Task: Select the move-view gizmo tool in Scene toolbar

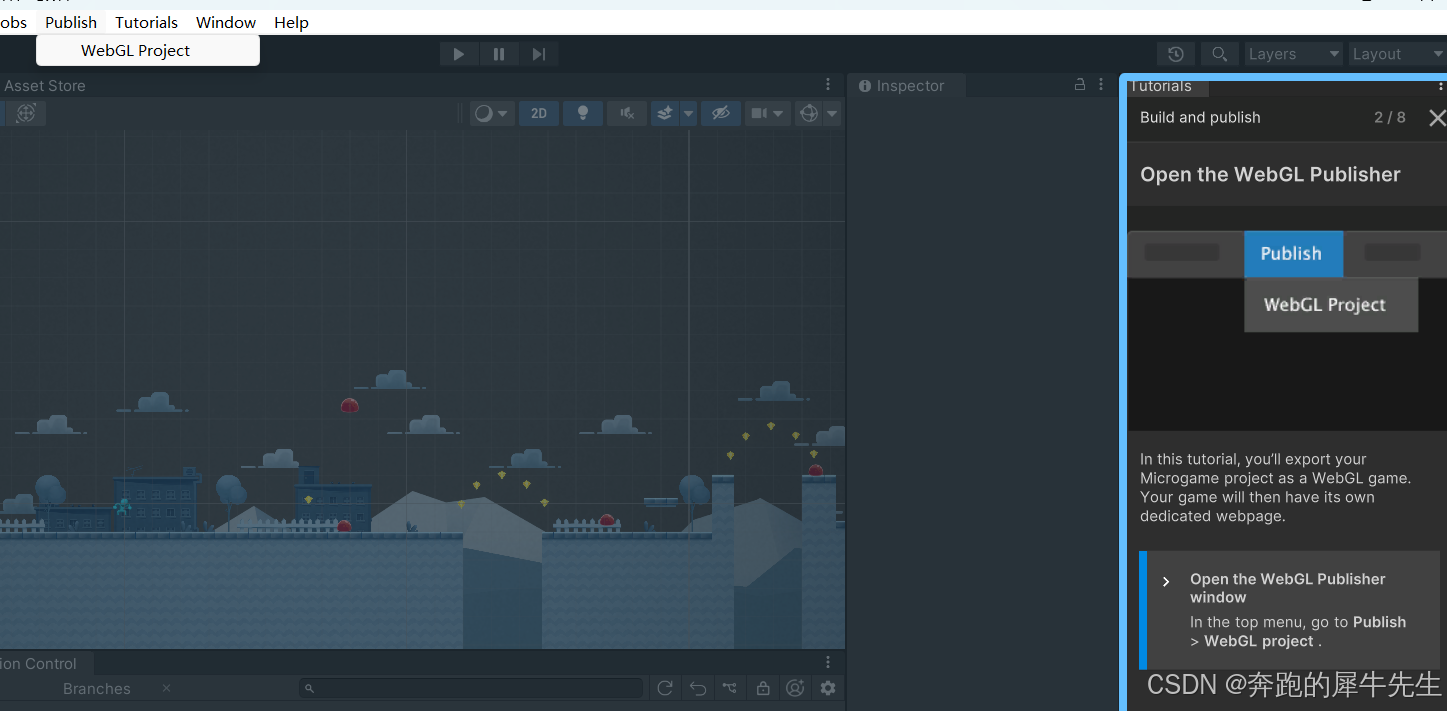Action: [x=26, y=113]
